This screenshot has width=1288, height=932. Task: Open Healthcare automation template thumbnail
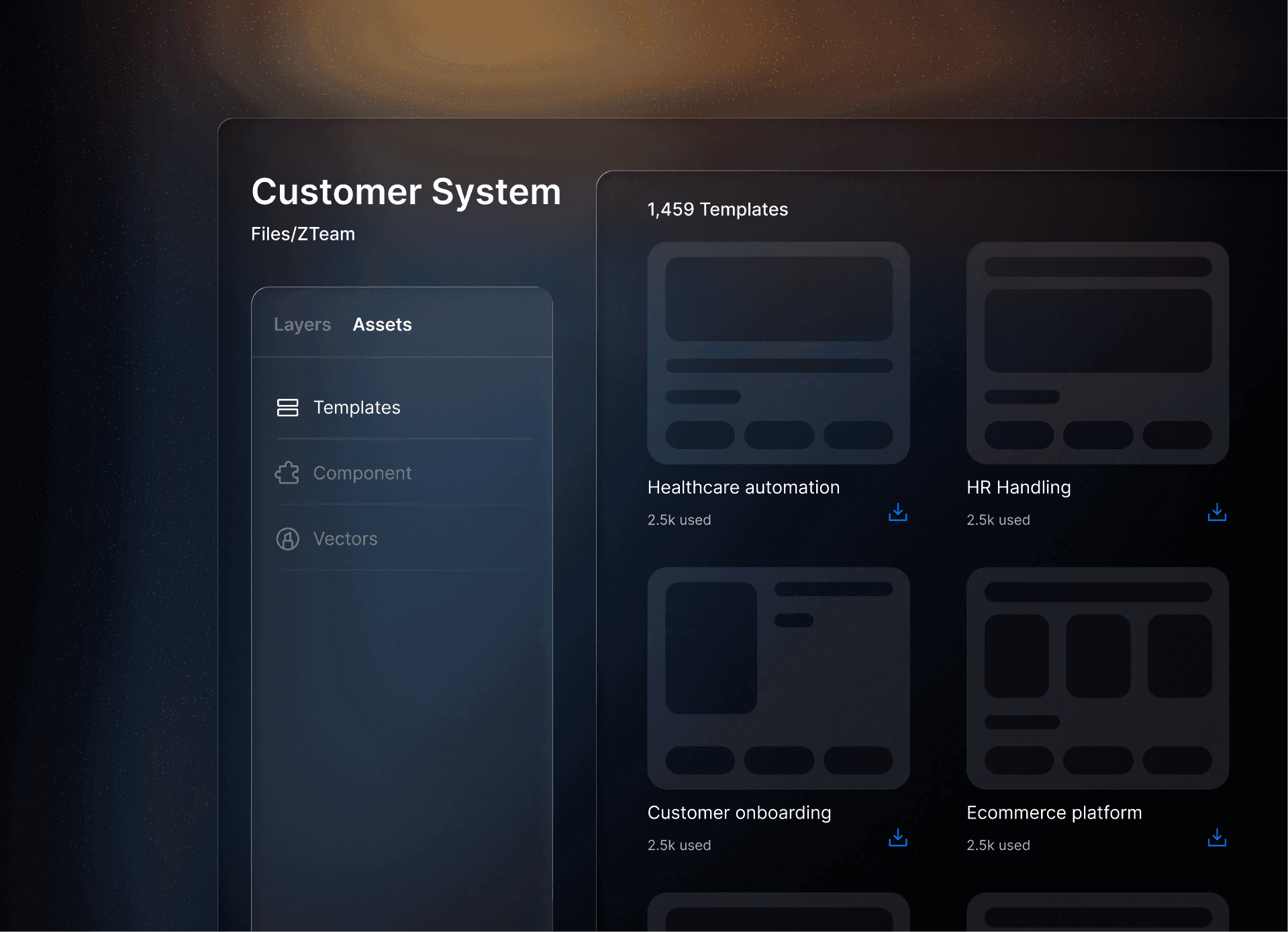[x=778, y=353]
